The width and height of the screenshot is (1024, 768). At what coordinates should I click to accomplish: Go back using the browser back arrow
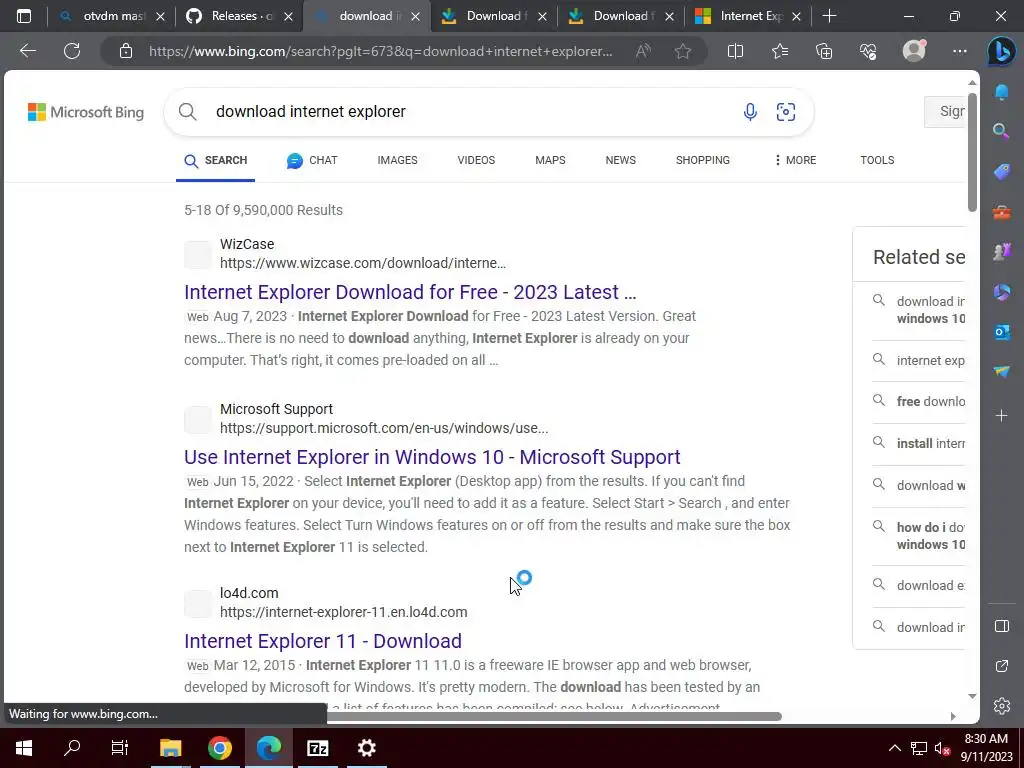coord(27,51)
